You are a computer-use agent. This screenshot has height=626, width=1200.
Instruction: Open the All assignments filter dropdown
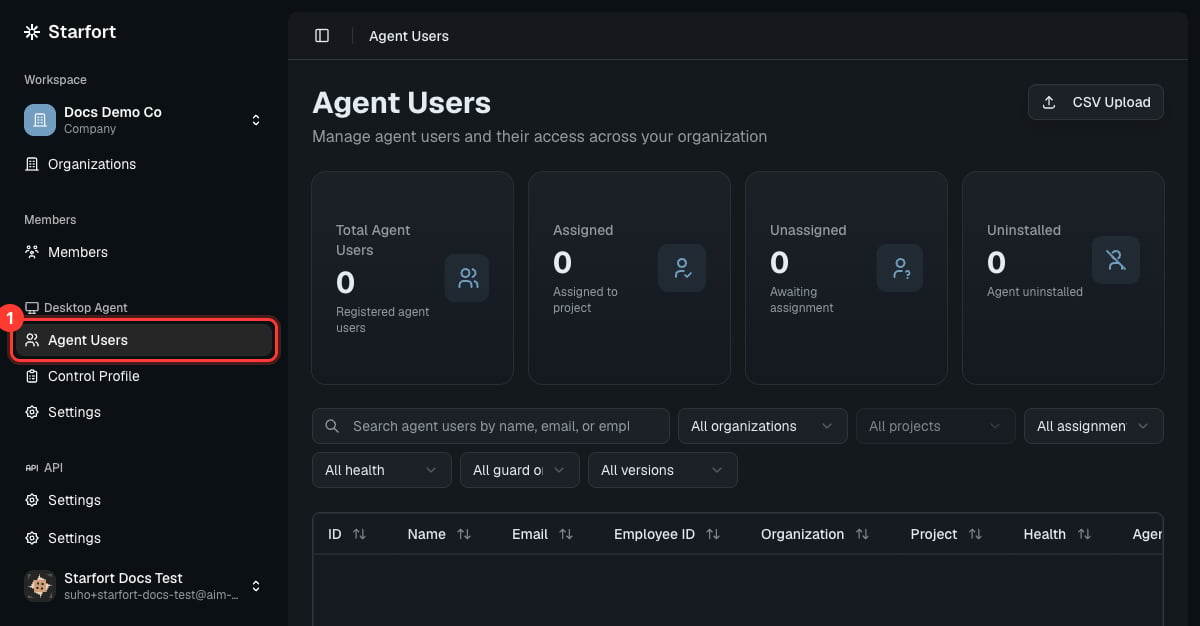[1094, 426]
